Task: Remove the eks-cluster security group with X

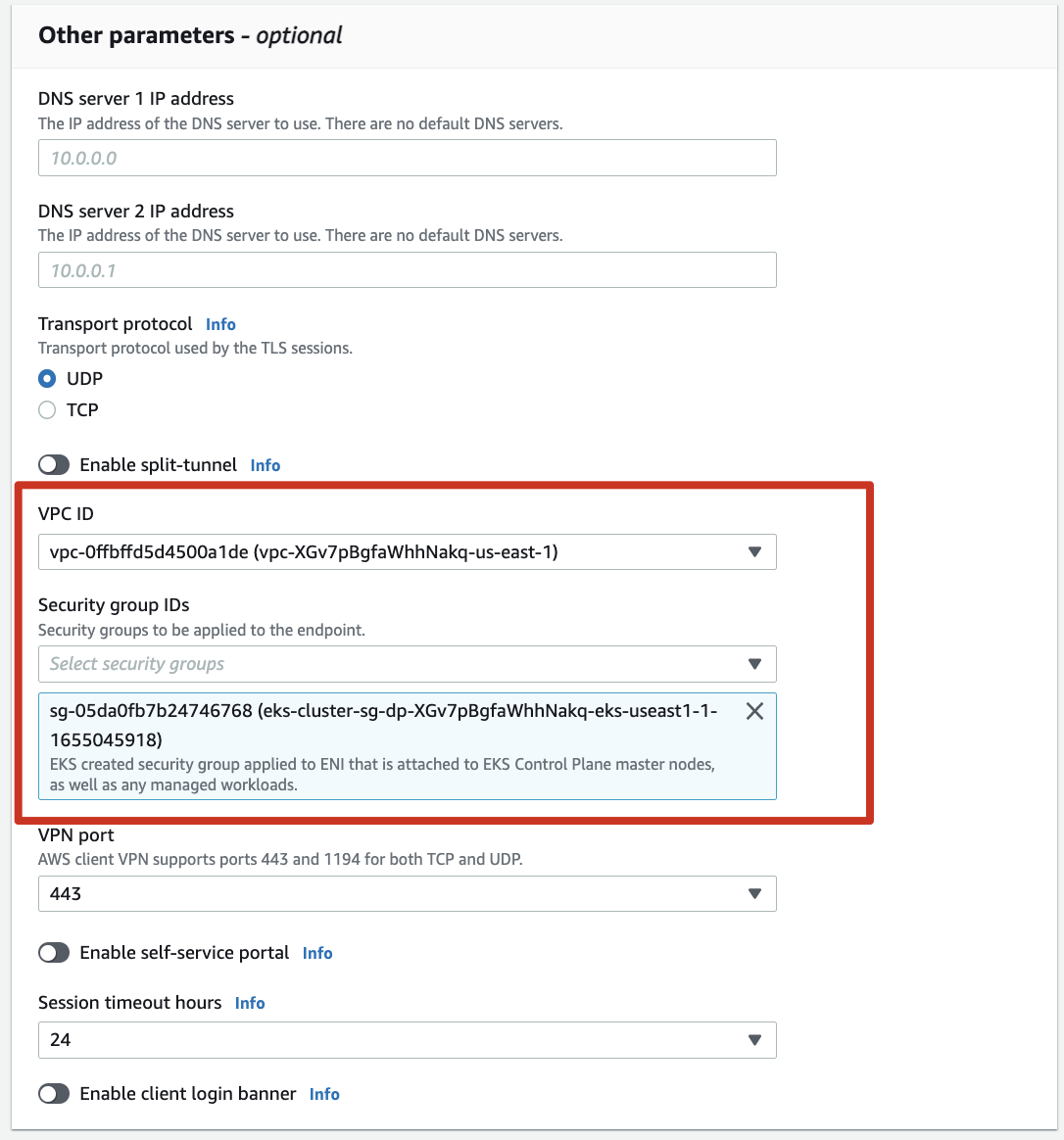Action: click(754, 711)
